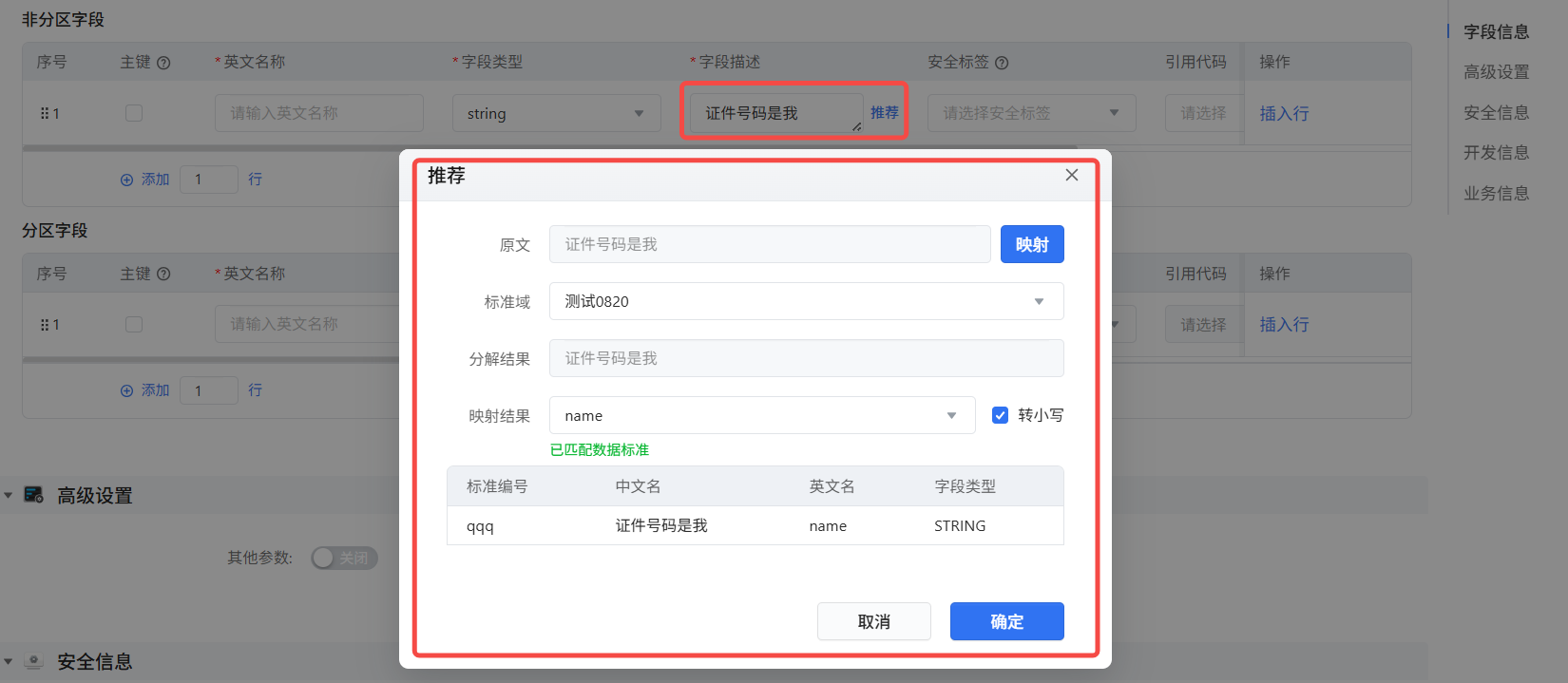Tick the 主键 checkbox in 非分区字段 row
Screen dimensions: 1568x683
pyautogui.click(x=134, y=113)
